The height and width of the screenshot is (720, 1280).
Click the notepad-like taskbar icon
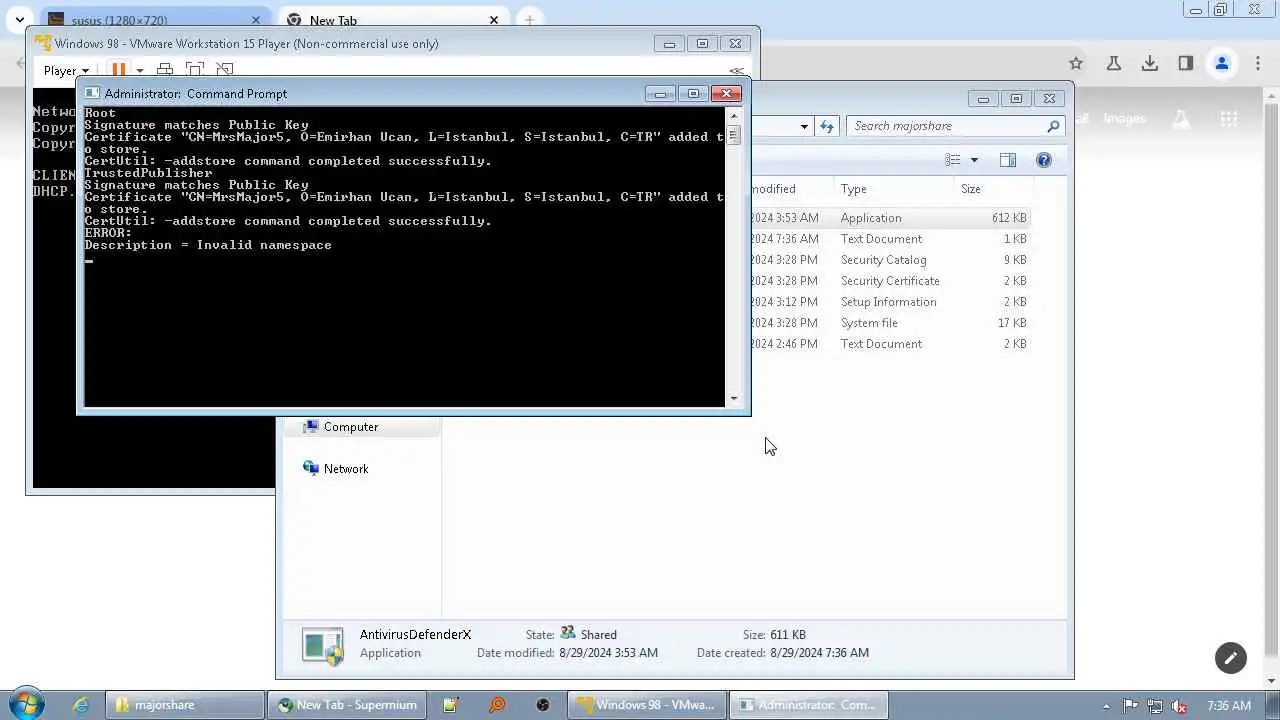click(451, 705)
